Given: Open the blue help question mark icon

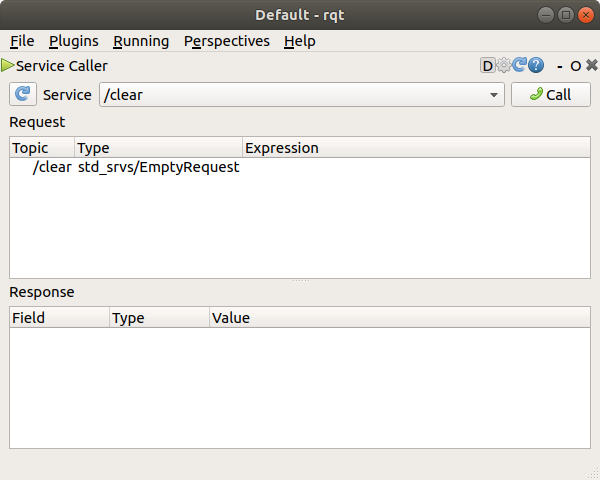Looking at the screenshot, I should [536, 66].
